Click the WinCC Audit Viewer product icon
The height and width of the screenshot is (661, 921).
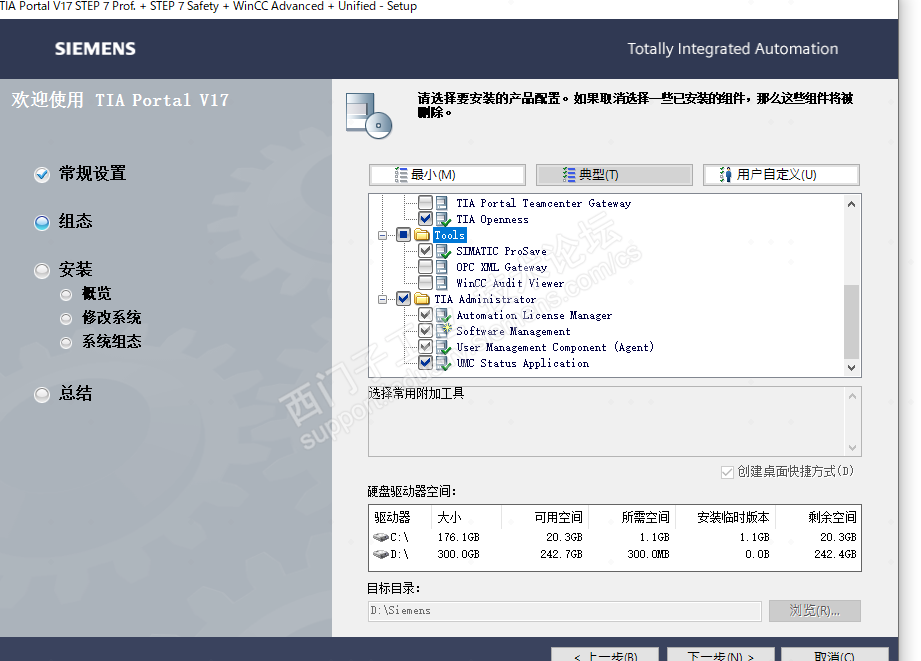tap(442, 283)
